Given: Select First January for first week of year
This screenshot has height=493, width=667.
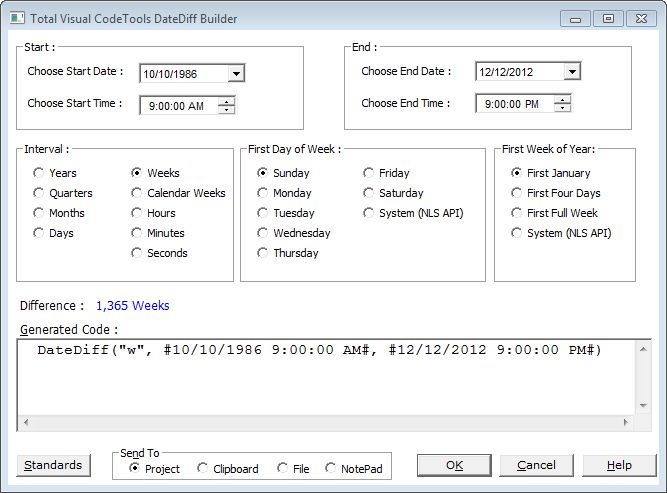Looking at the screenshot, I should [551, 173].
